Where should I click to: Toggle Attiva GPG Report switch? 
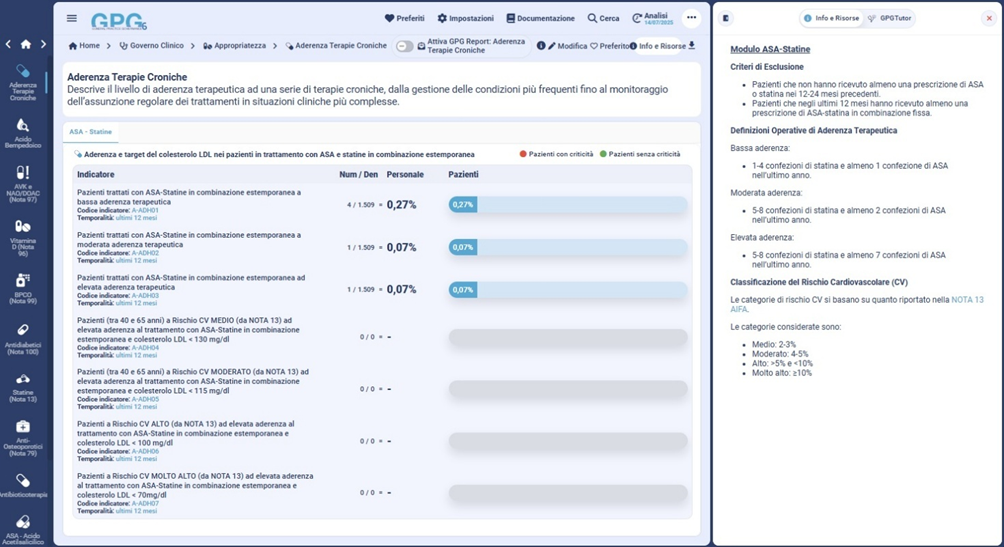(405, 46)
